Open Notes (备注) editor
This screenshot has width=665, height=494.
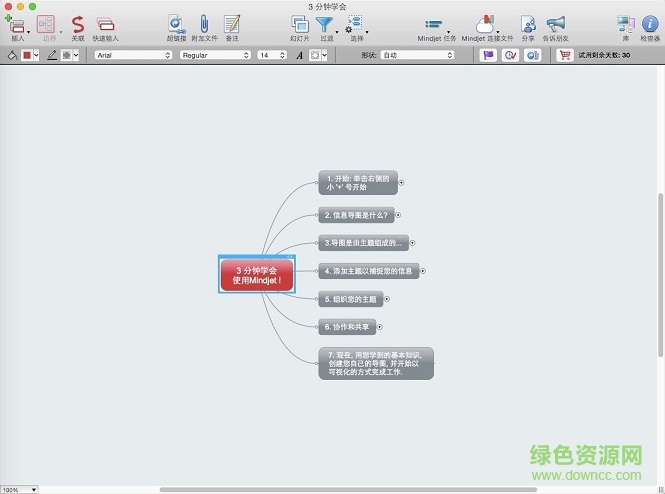(x=232, y=24)
